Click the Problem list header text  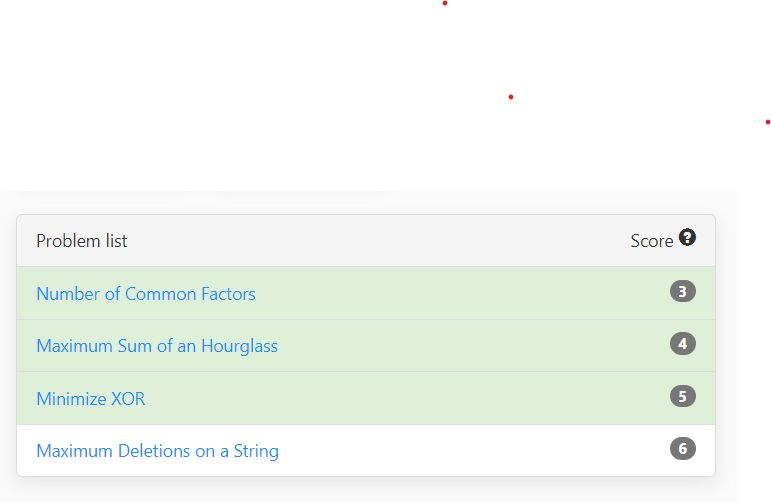pos(82,241)
